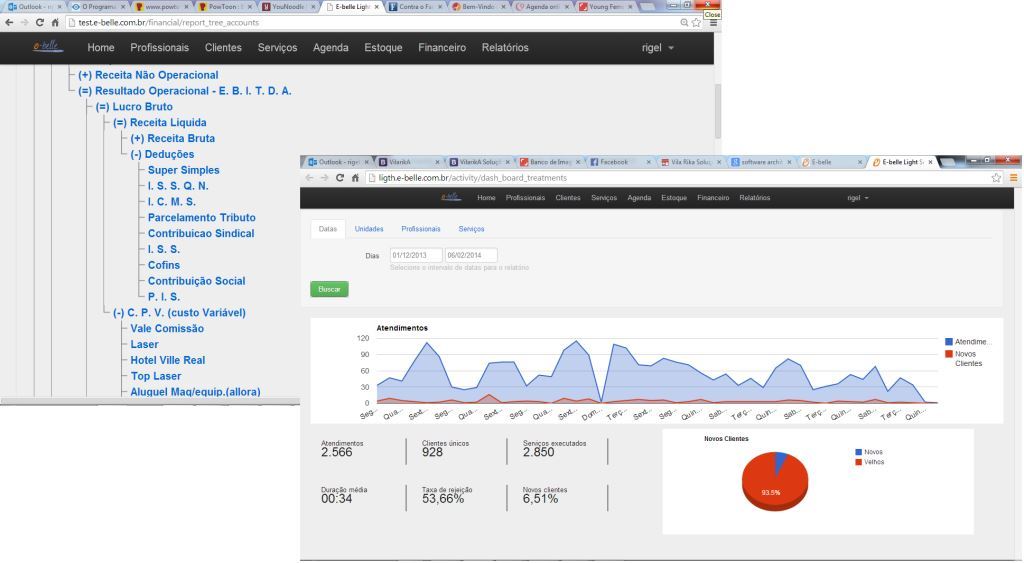Switch to the Unidades tab

(369, 229)
